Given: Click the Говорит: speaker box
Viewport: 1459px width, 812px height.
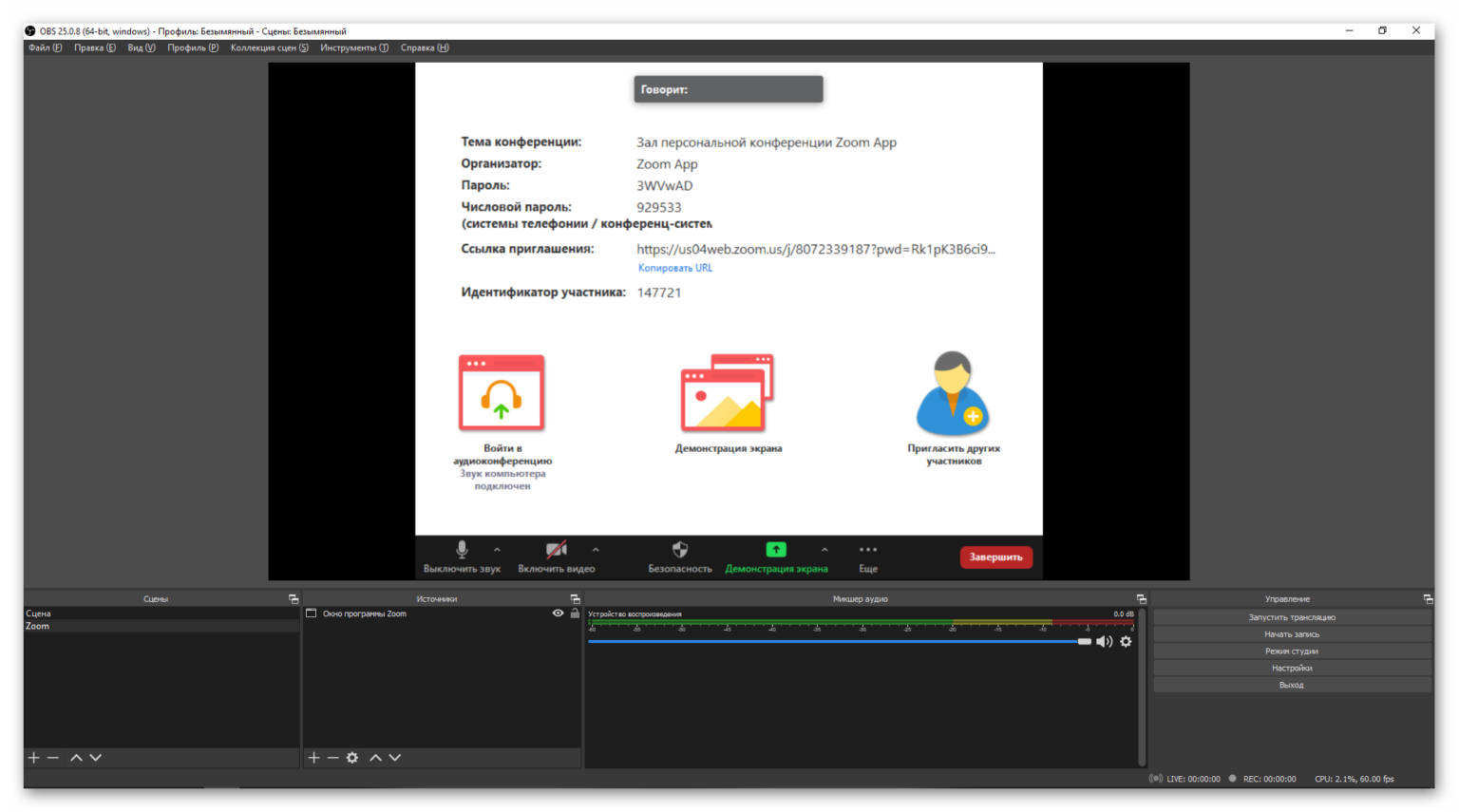Looking at the screenshot, I should click(x=729, y=89).
